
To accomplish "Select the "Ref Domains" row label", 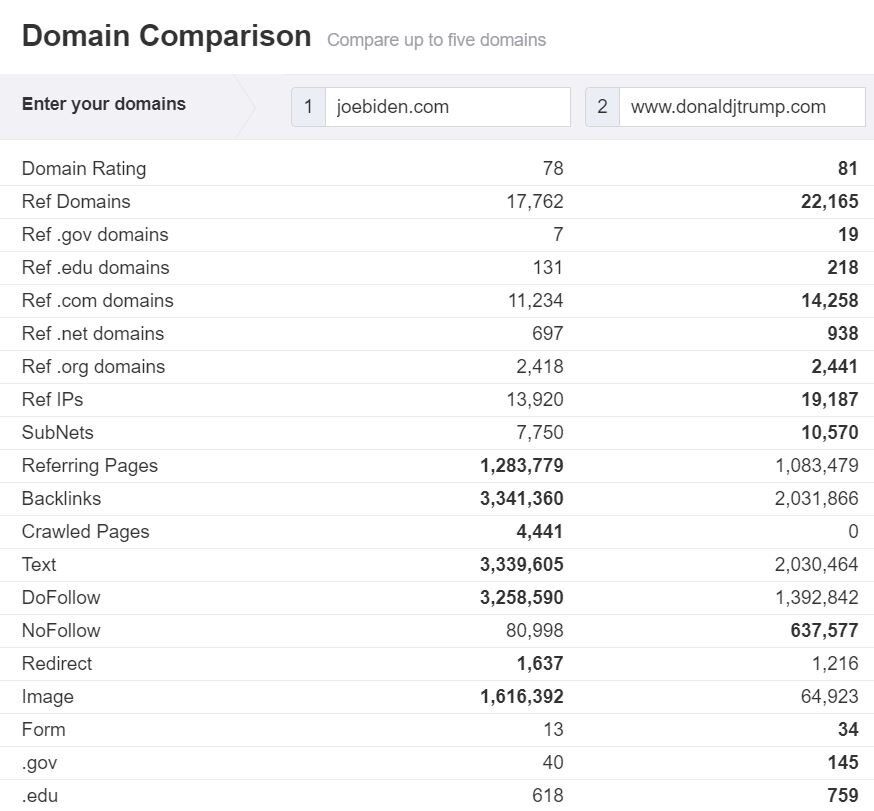I will point(76,201).
